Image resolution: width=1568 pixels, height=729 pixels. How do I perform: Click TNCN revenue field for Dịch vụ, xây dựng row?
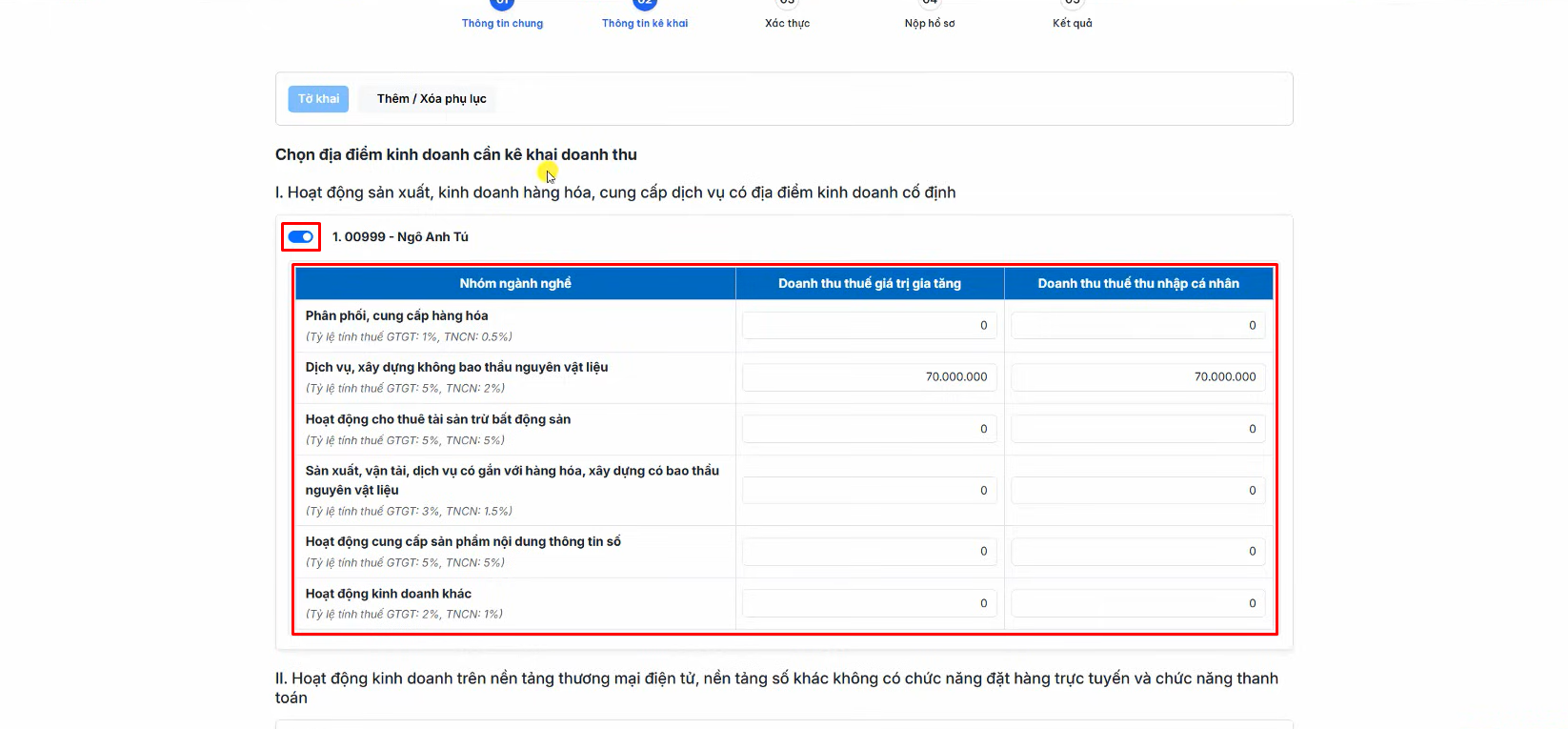1138,377
